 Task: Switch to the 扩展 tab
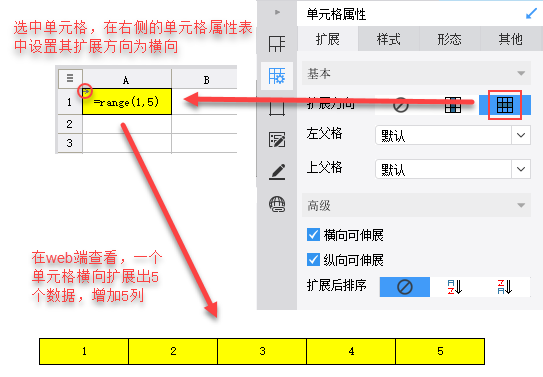327,39
